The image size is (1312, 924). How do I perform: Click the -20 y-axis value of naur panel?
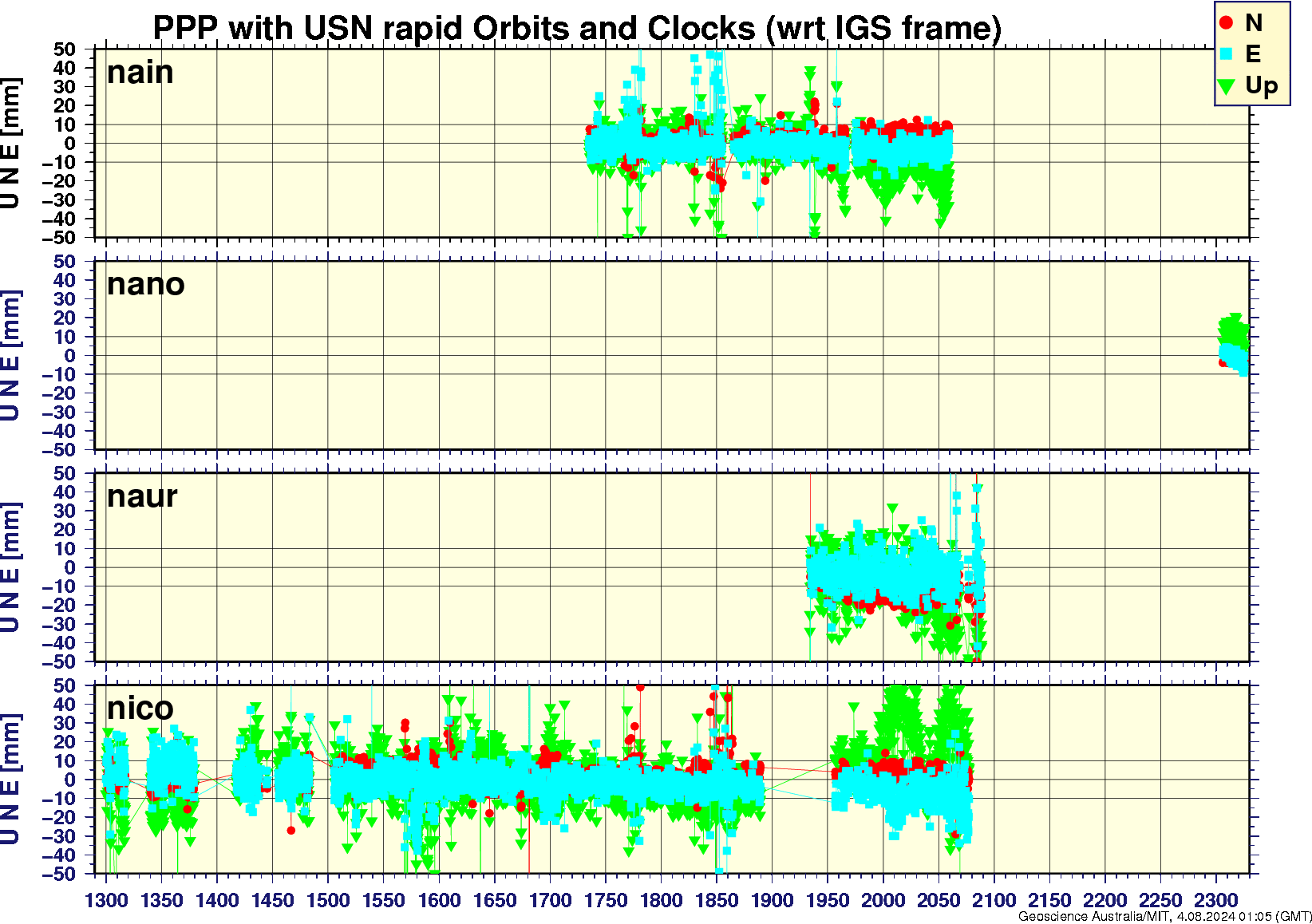[58, 606]
